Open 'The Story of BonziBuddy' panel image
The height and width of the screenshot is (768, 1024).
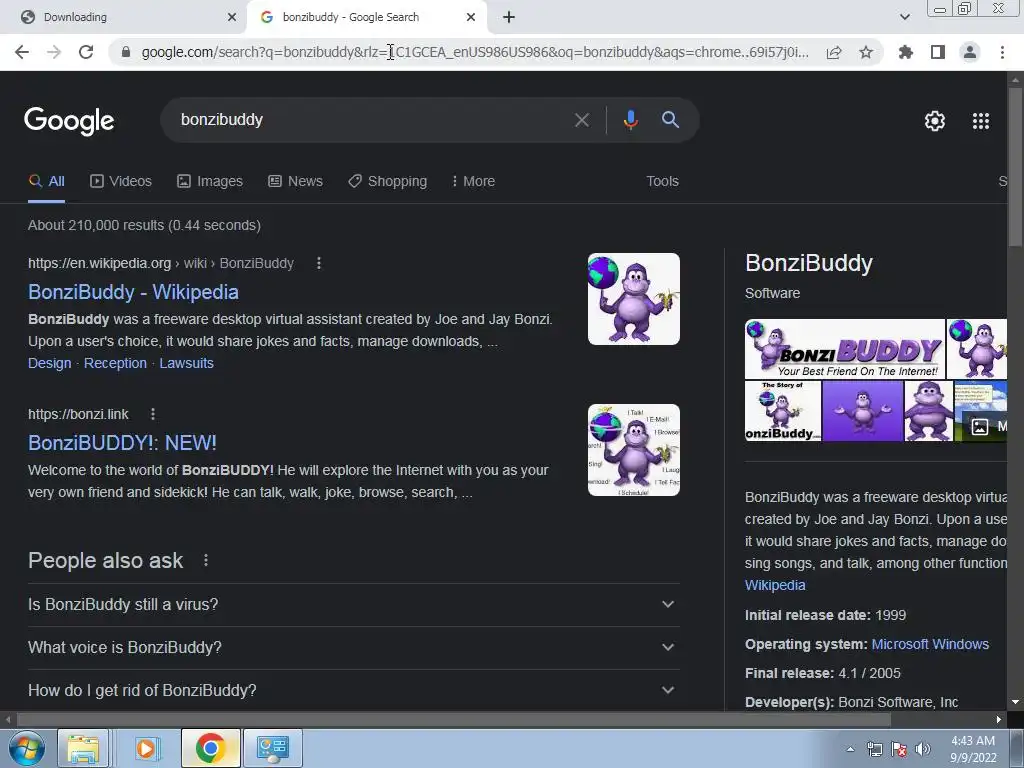[x=782, y=411]
